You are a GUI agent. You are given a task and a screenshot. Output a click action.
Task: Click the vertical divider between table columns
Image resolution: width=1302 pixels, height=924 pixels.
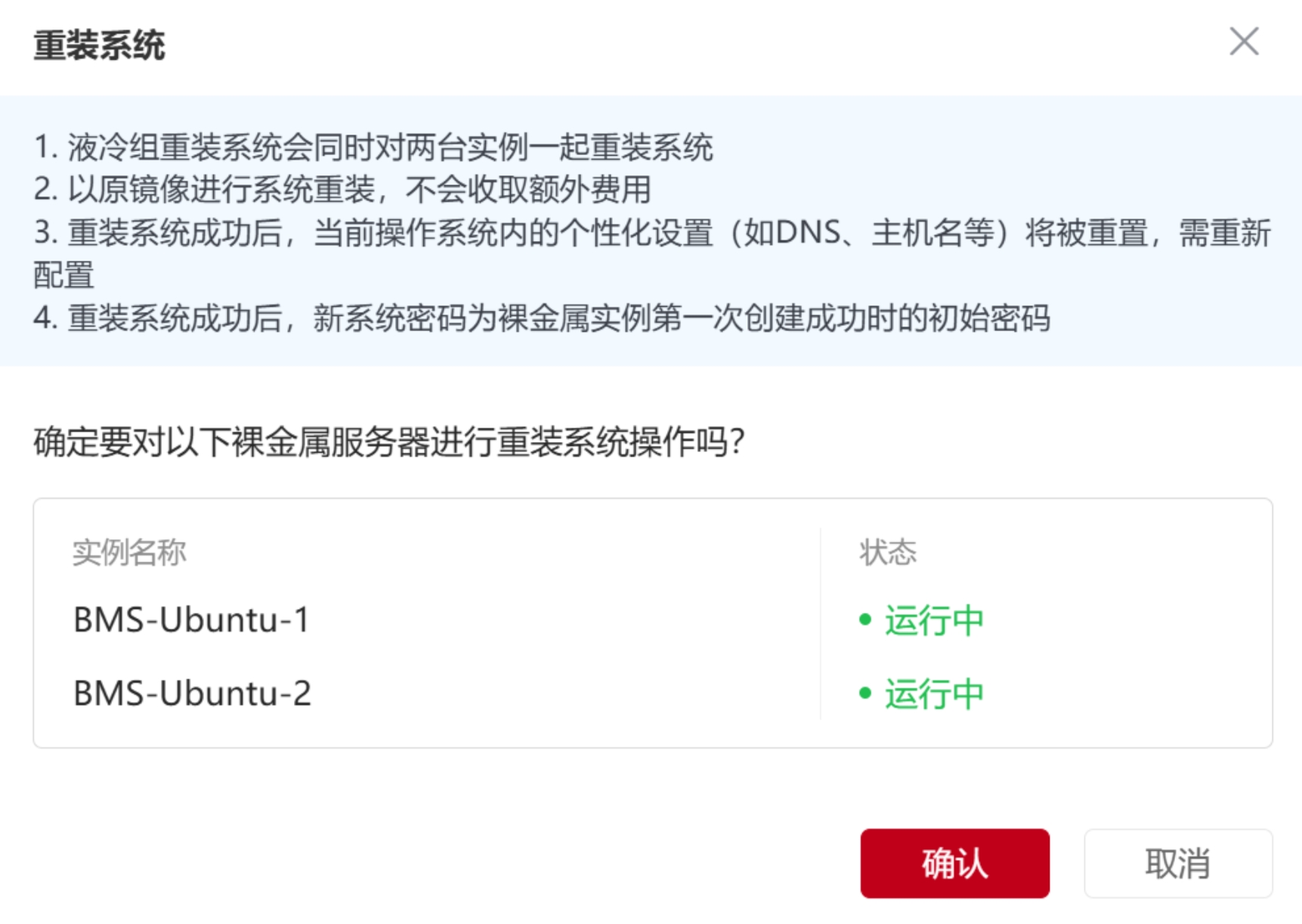(x=821, y=623)
